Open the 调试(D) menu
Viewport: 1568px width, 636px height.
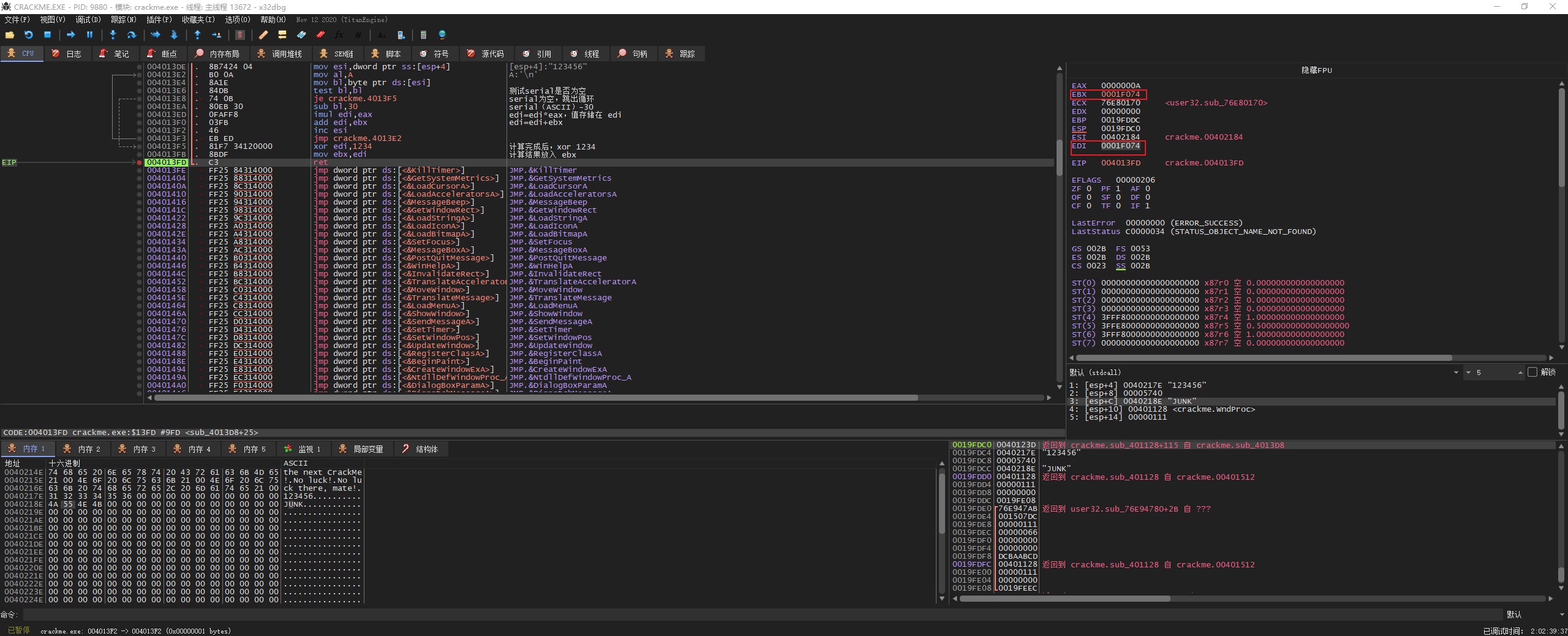coord(88,20)
